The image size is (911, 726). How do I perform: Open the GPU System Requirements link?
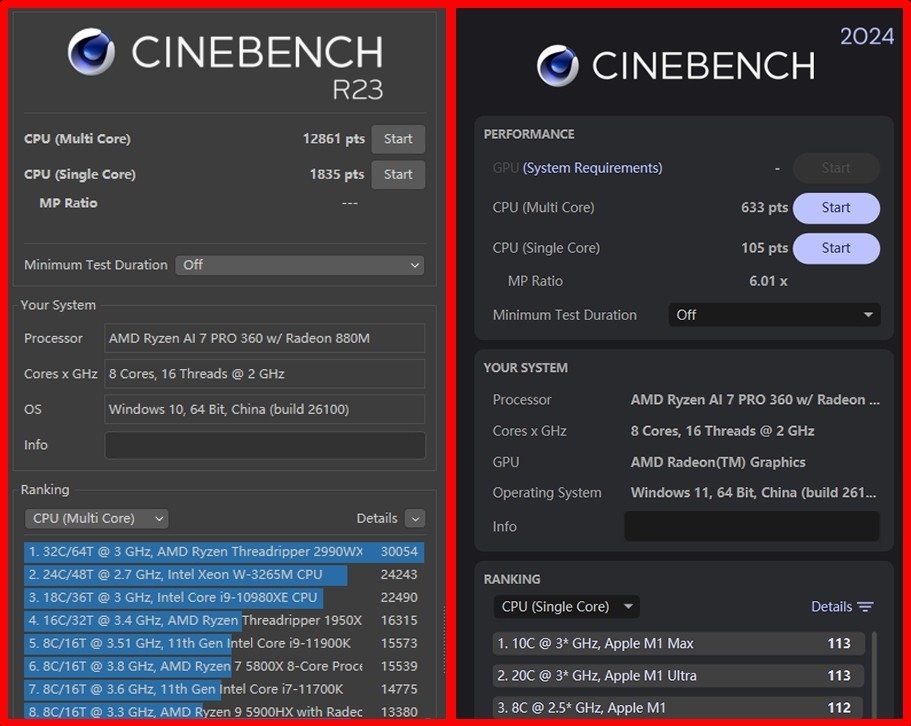[x=592, y=168]
